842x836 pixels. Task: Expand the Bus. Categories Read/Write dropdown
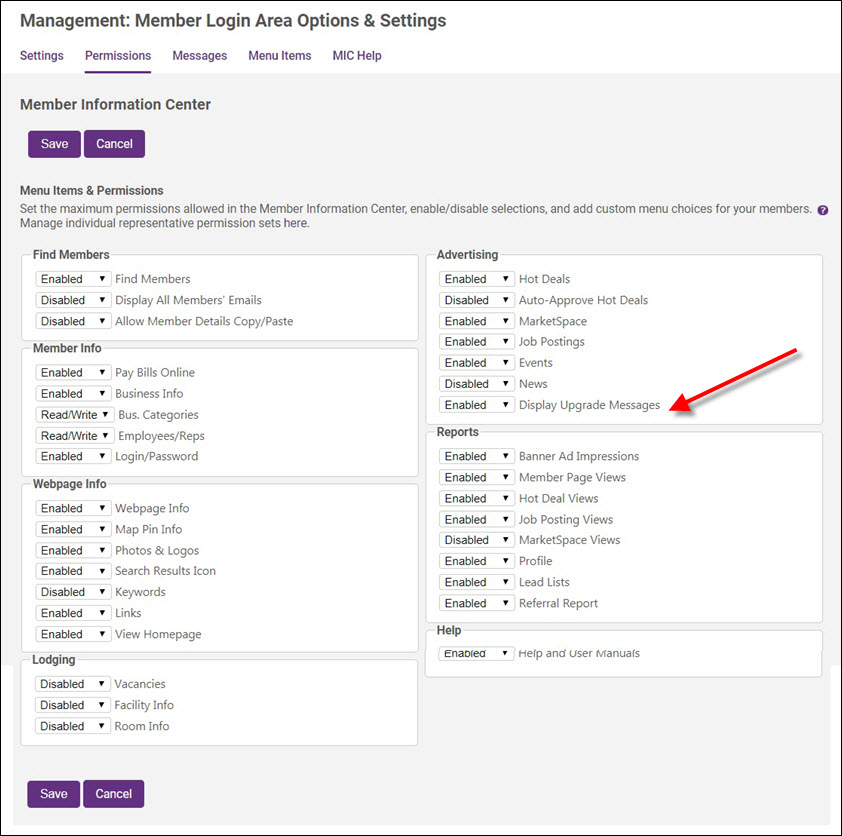point(74,414)
